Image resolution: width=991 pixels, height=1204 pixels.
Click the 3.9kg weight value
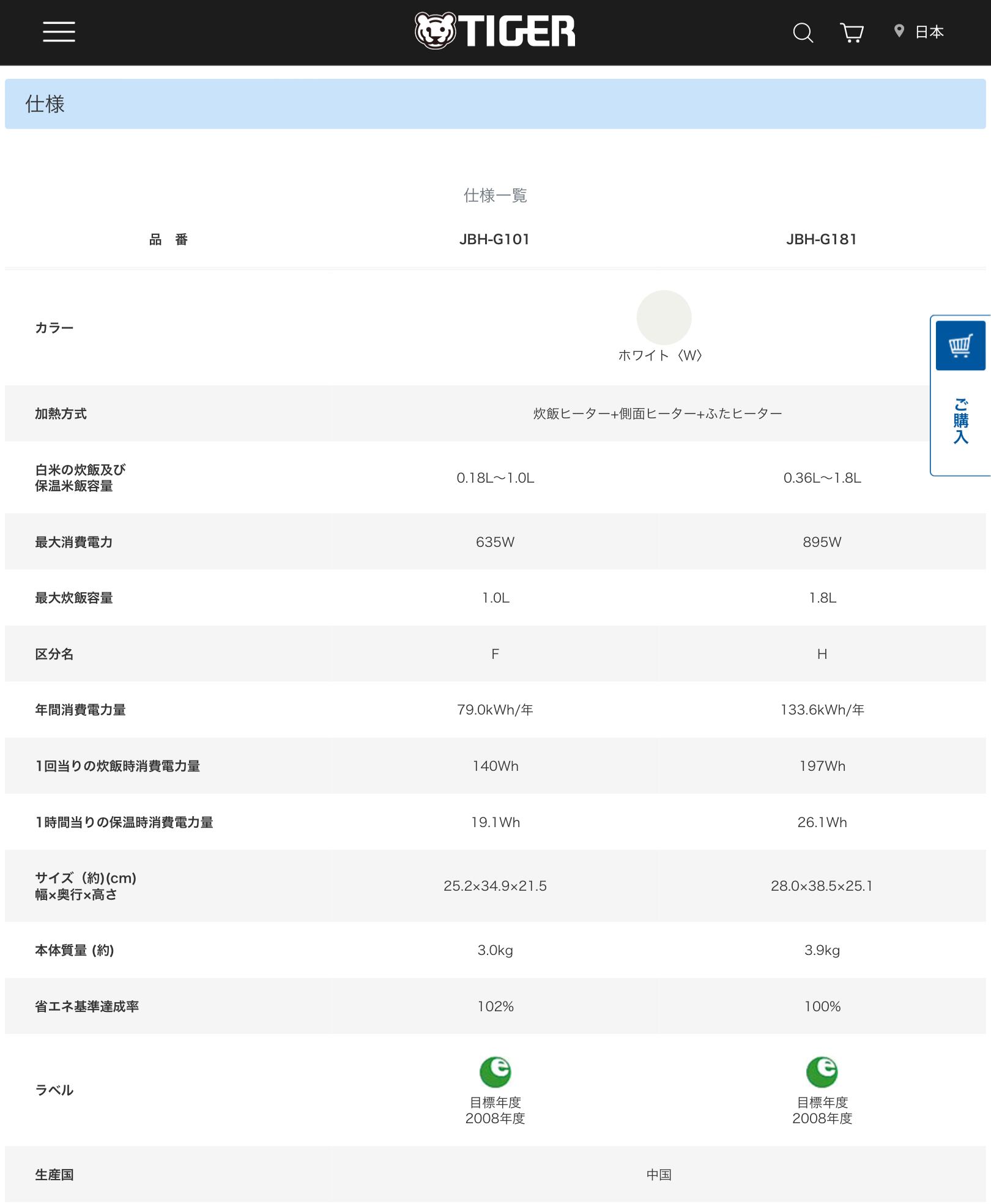click(x=822, y=950)
